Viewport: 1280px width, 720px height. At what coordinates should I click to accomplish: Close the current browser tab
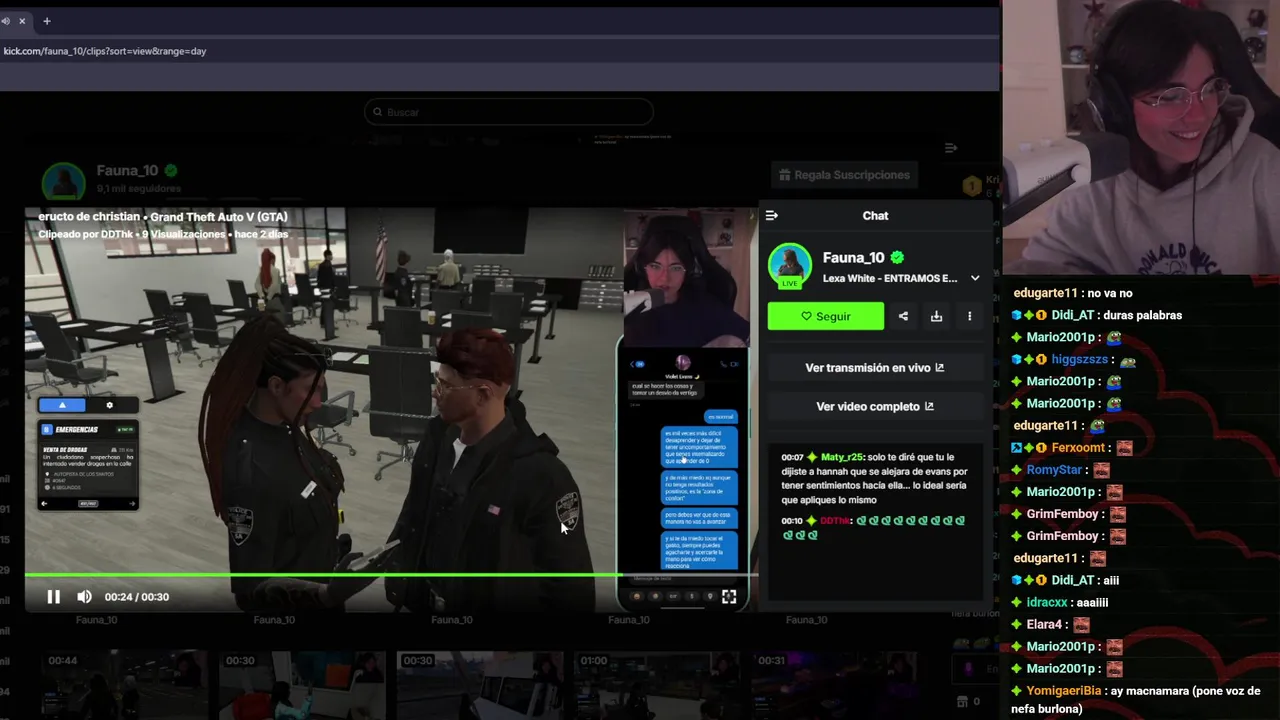point(22,21)
